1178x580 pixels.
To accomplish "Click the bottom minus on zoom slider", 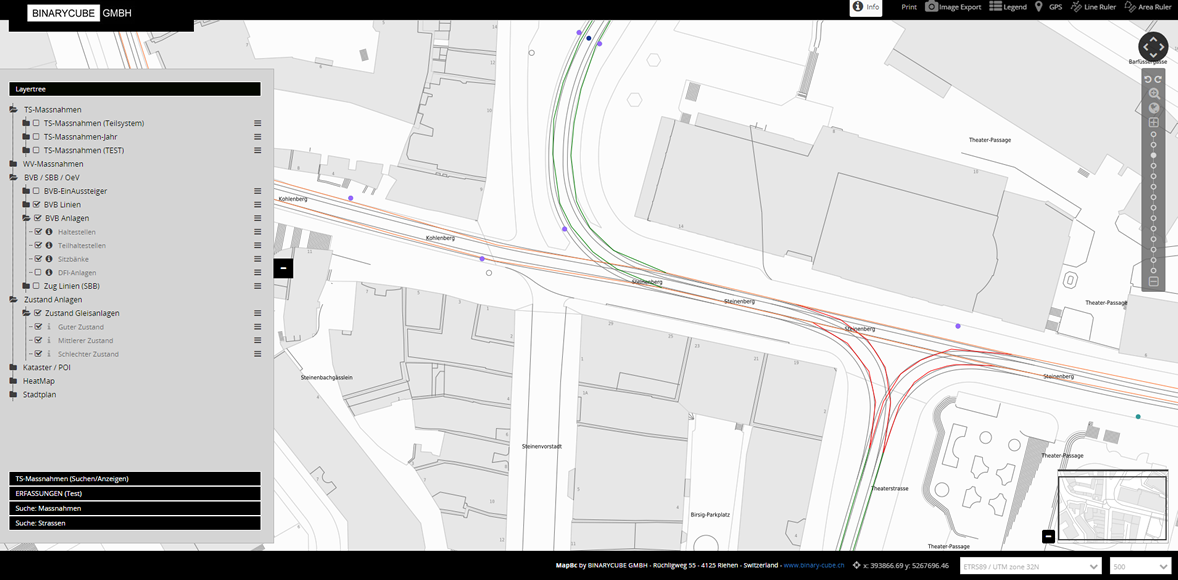I will [x=1153, y=281].
